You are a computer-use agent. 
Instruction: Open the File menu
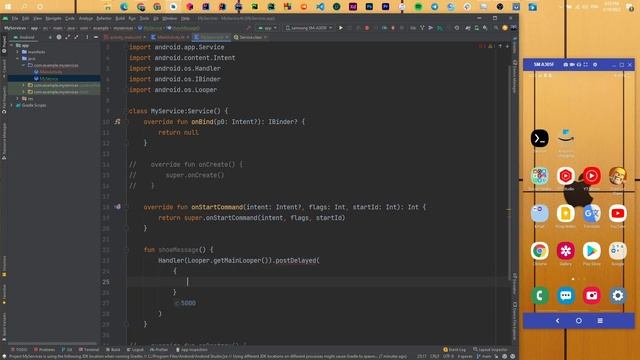(x=15, y=18)
